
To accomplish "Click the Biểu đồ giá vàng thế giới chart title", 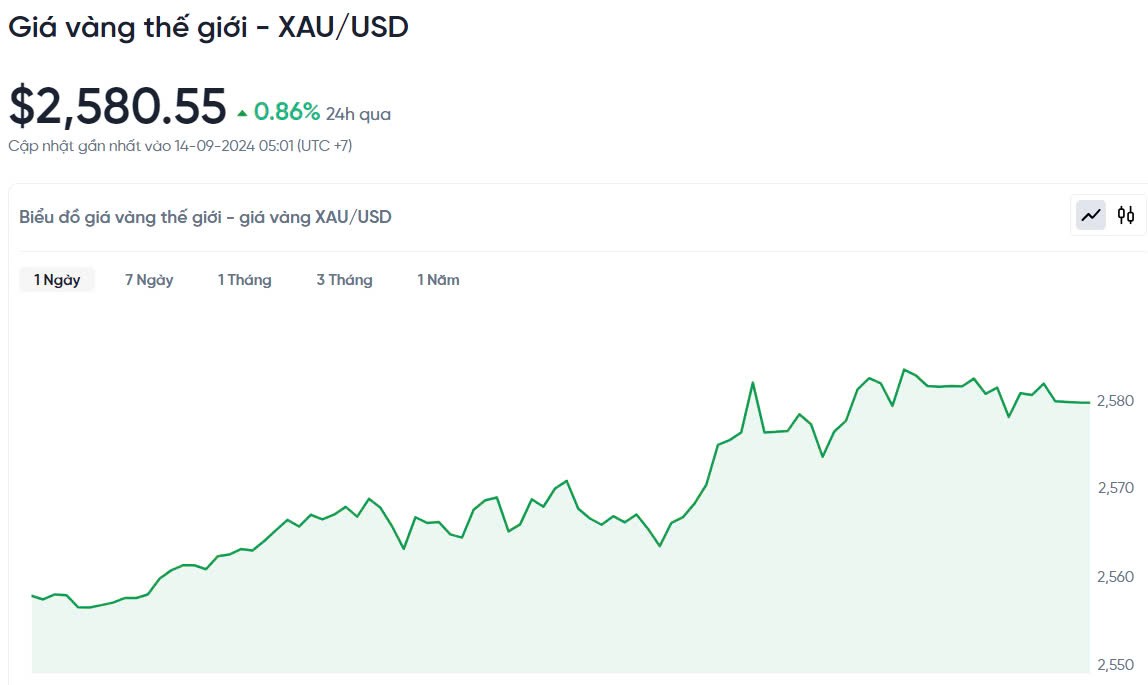I will pyautogui.click(x=205, y=217).
